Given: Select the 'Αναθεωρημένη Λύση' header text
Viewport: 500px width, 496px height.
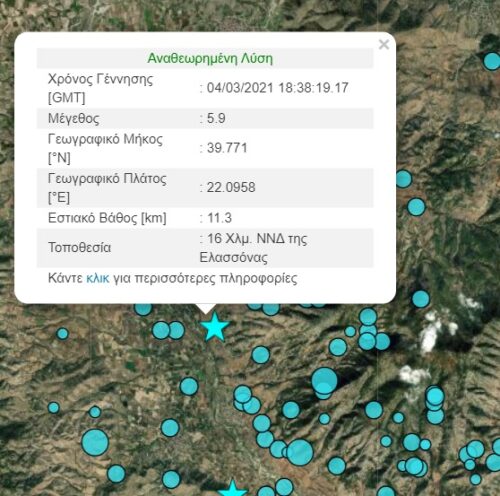Looking at the screenshot, I should coord(210,58).
